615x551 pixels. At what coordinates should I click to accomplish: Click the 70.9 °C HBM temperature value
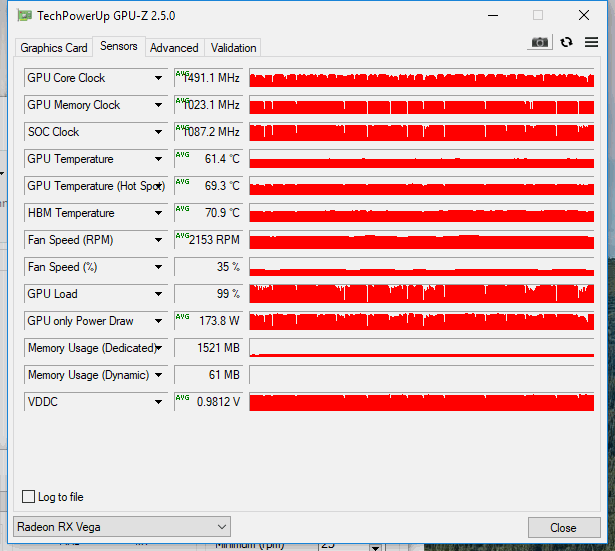click(208, 213)
